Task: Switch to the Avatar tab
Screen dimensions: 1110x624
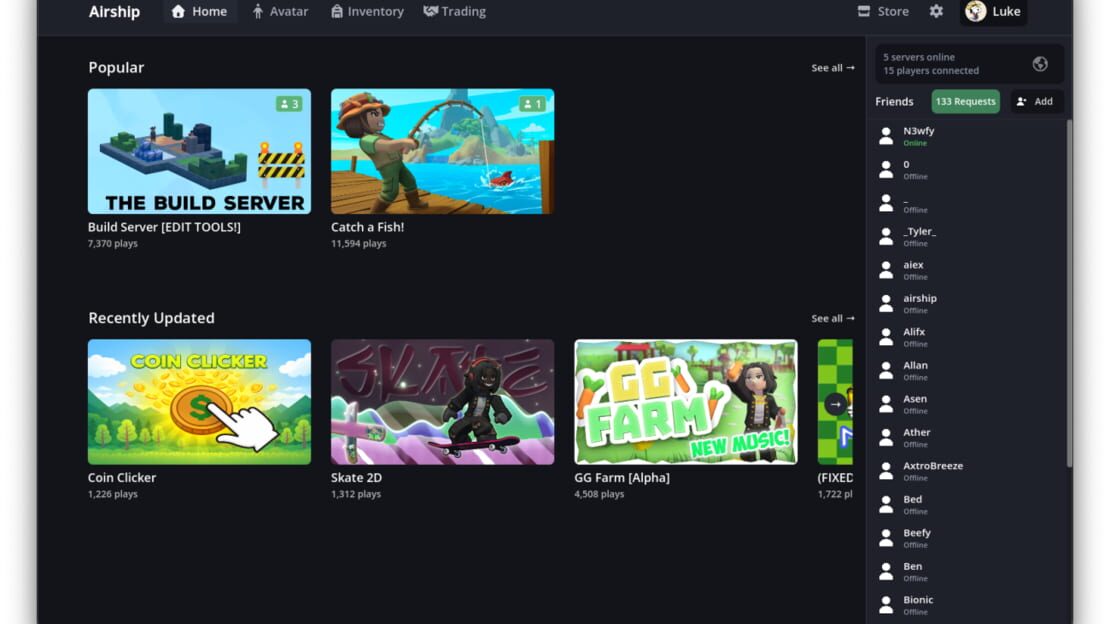Action: pos(280,11)
